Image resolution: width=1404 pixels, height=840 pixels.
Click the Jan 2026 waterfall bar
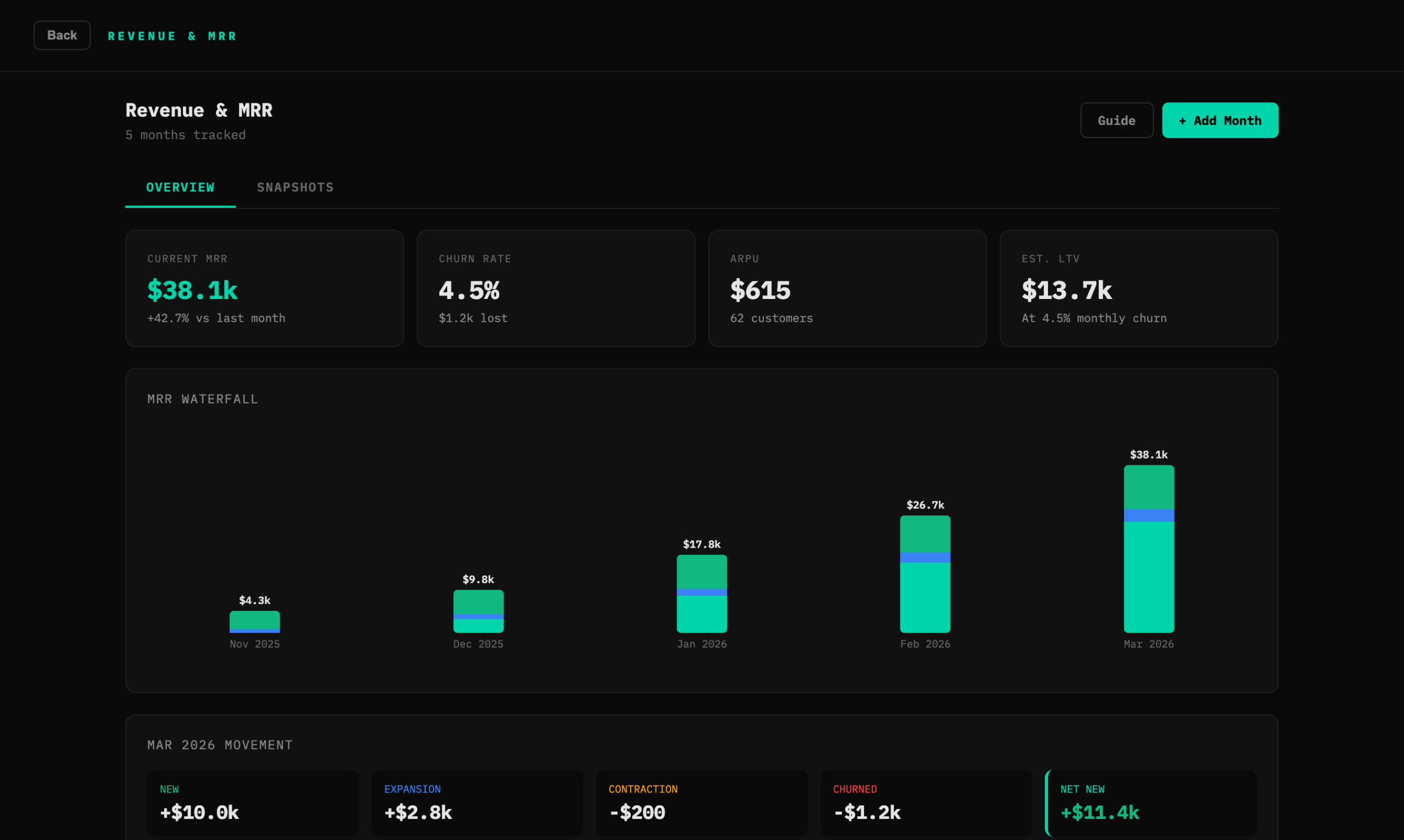pos(701,593)
